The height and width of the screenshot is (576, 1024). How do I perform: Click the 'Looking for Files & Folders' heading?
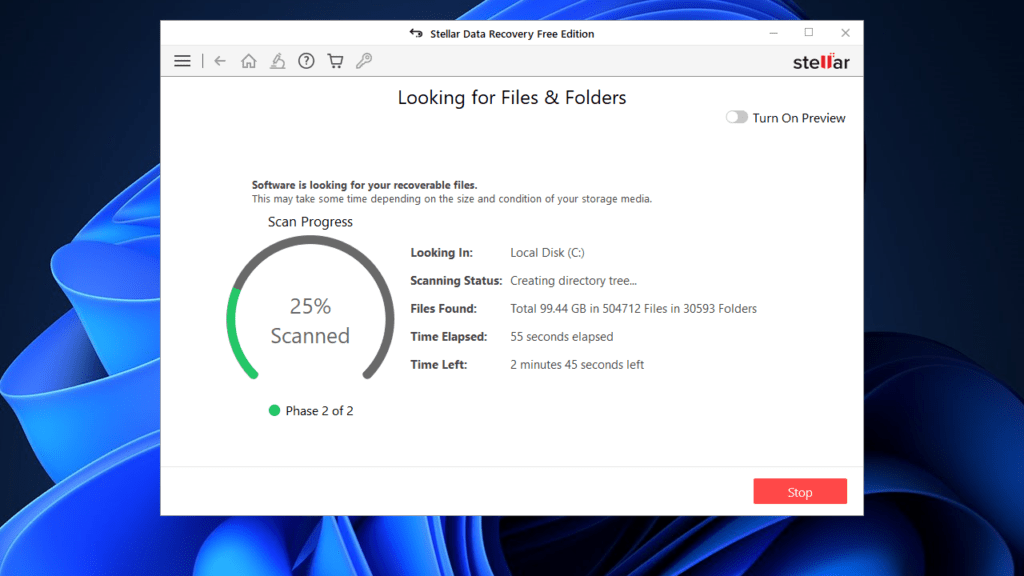tap(512, 97)
